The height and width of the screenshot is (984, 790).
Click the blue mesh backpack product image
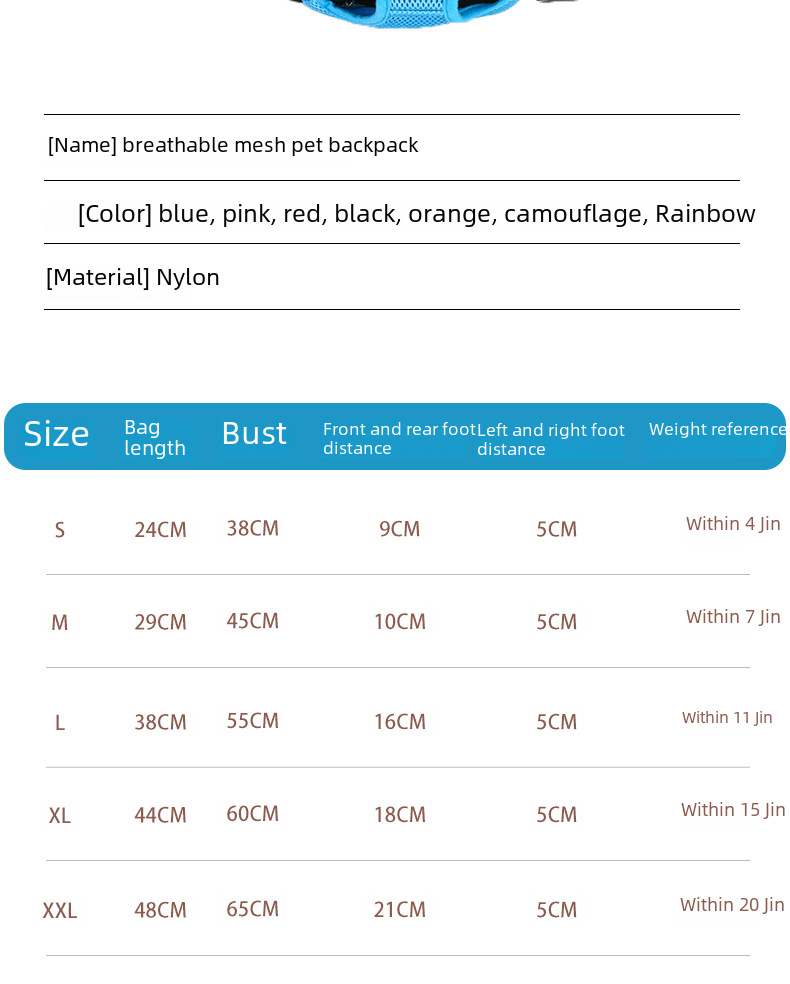pos(430,14)
